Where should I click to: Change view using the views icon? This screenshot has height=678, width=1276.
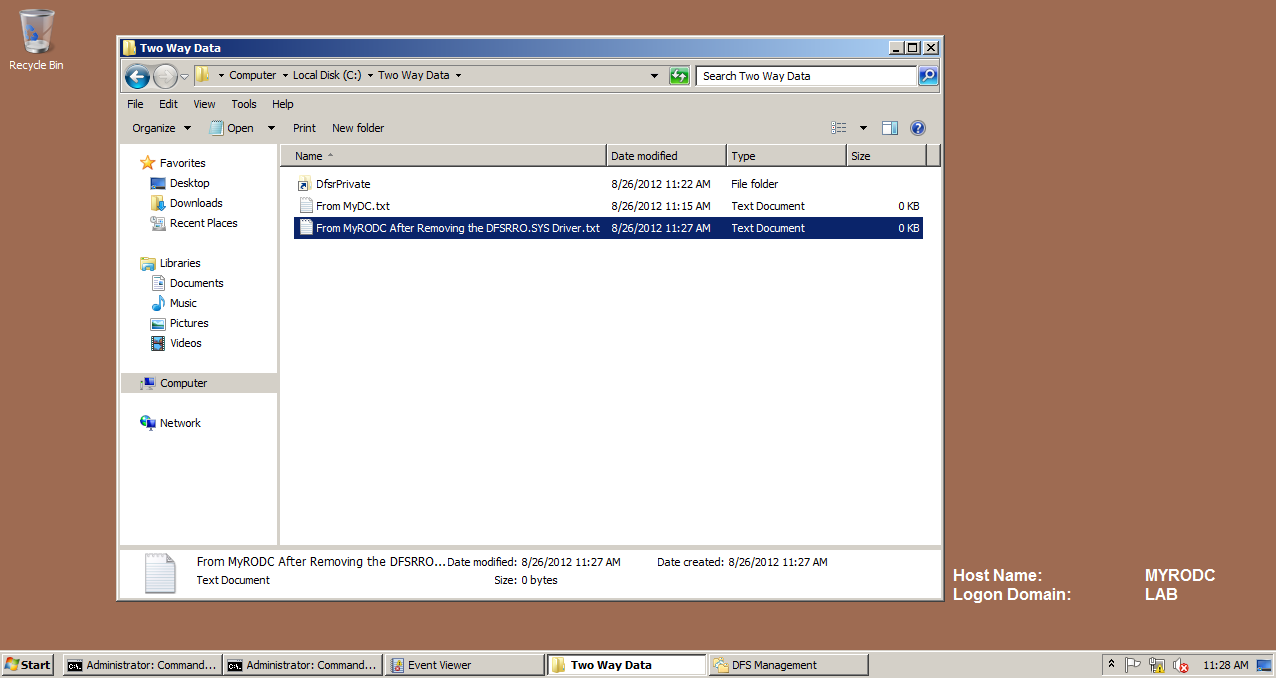tap(839, 128)
